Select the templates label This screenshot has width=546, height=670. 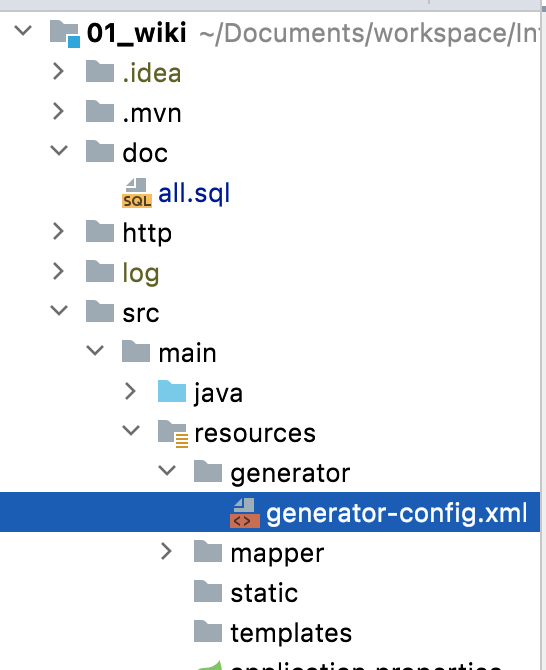[291, 633]
